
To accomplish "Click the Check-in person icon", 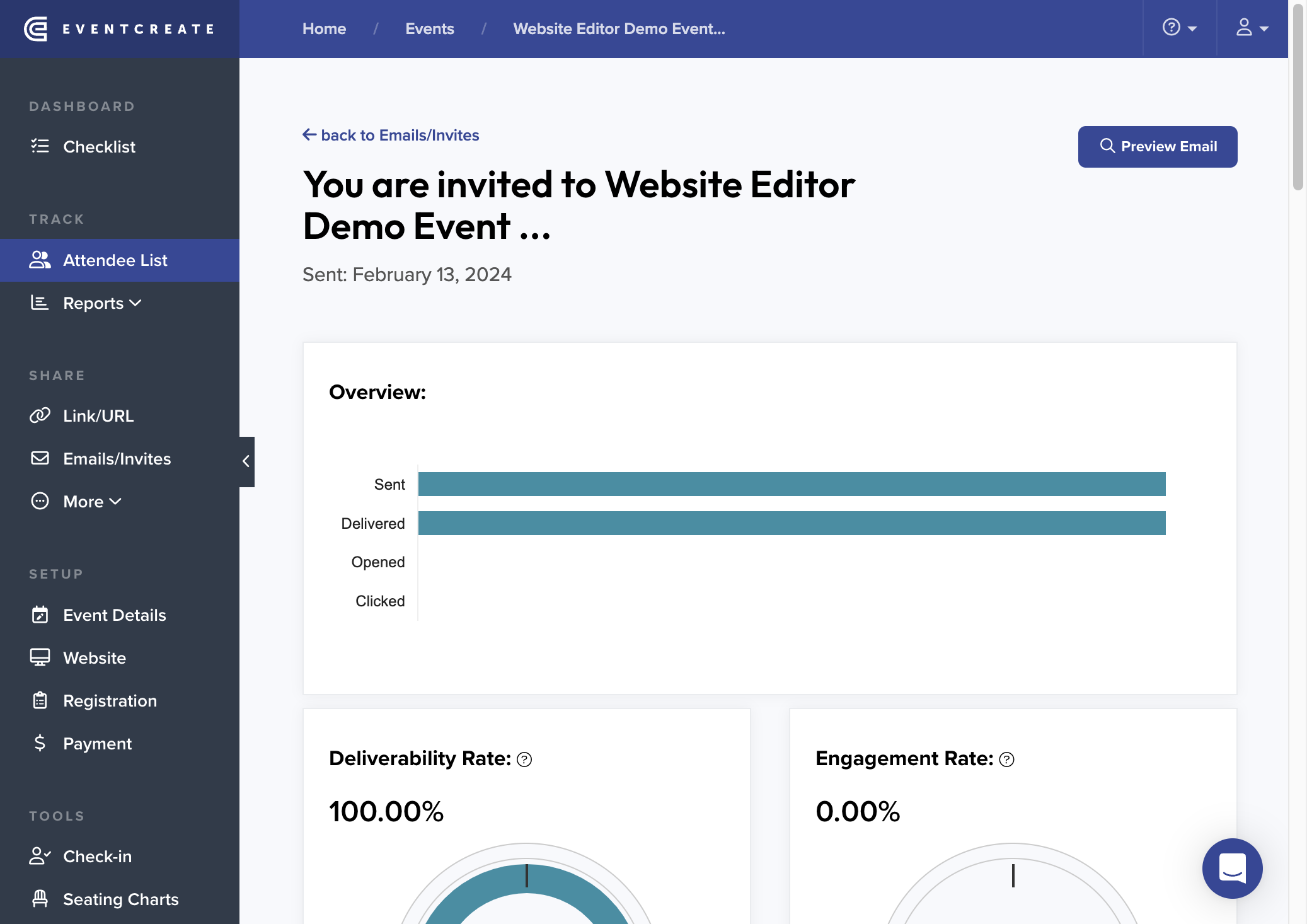I will tap(40, 856).
